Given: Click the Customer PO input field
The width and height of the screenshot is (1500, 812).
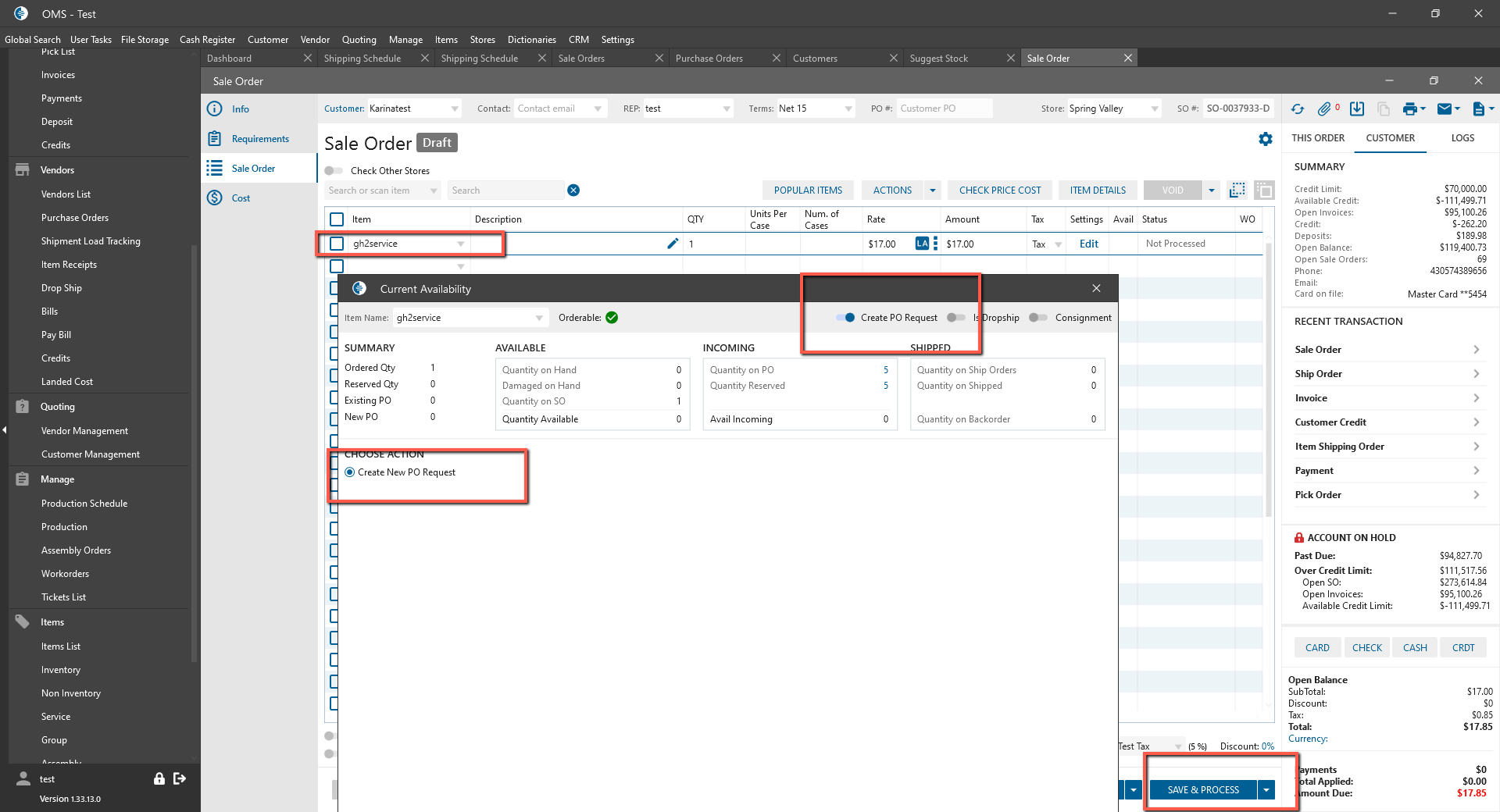Looking at the screenshot, I should (944, 109).
